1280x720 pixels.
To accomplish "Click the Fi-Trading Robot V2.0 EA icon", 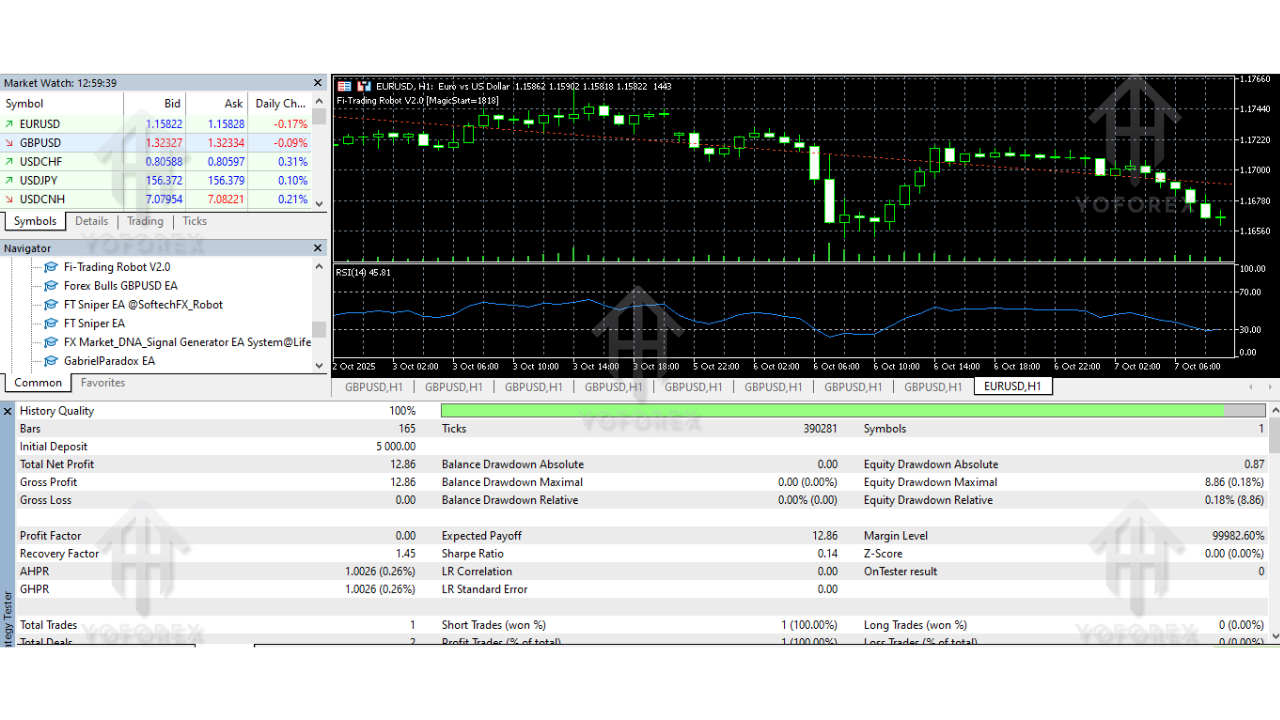I will [x=50, y=267].
